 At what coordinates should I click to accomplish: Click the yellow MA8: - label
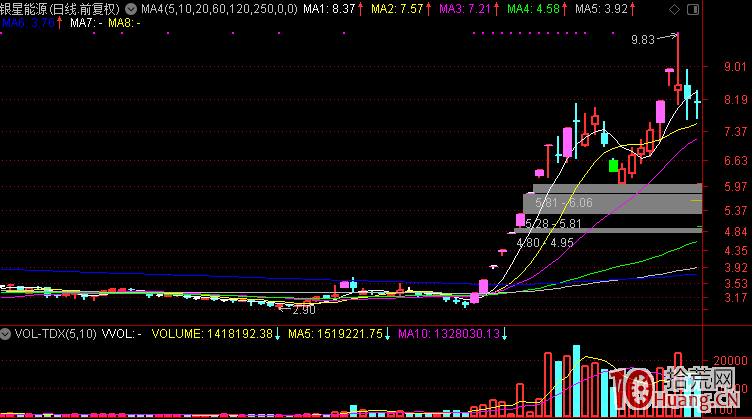[124, 23]
